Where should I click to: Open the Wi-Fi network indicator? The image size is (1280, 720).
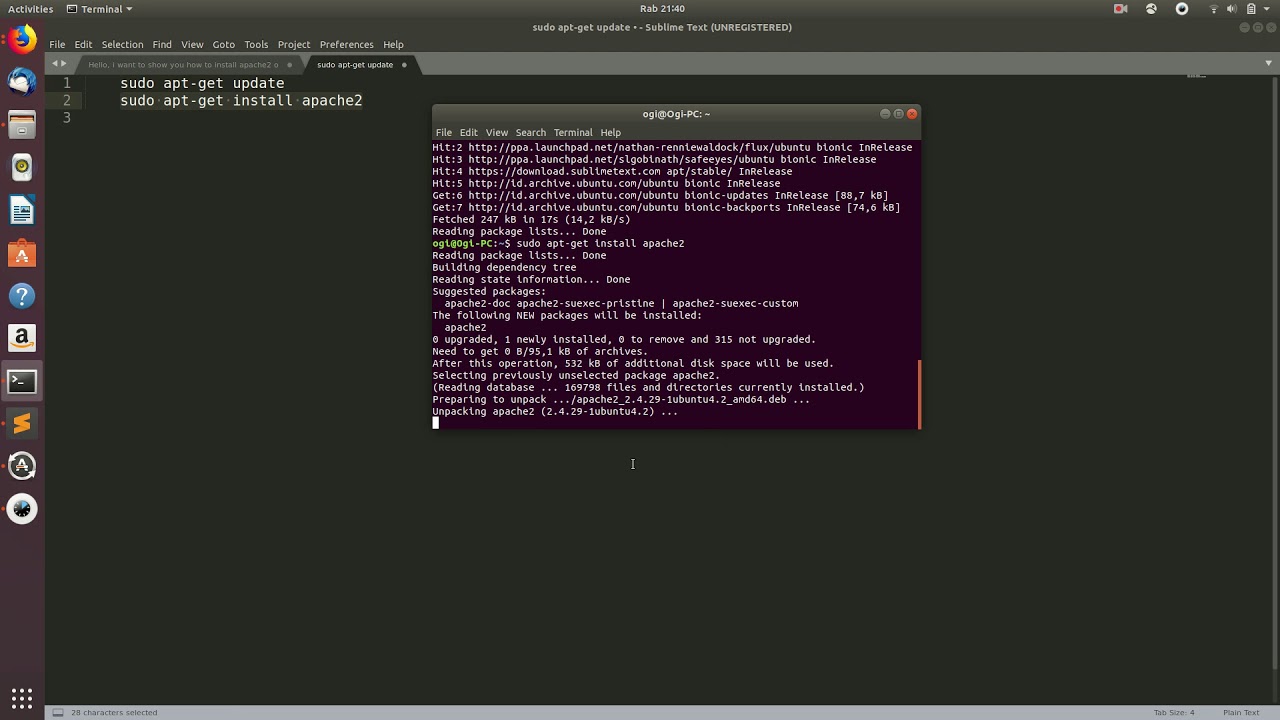[1214, 9]
